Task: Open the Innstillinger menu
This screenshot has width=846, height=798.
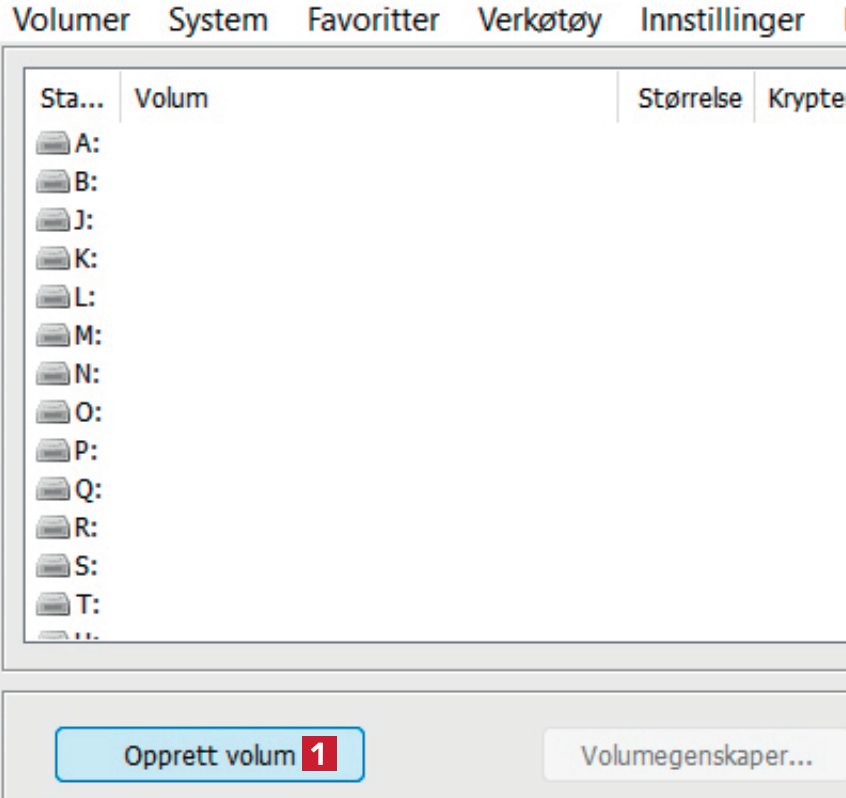Action: (722, 20)
